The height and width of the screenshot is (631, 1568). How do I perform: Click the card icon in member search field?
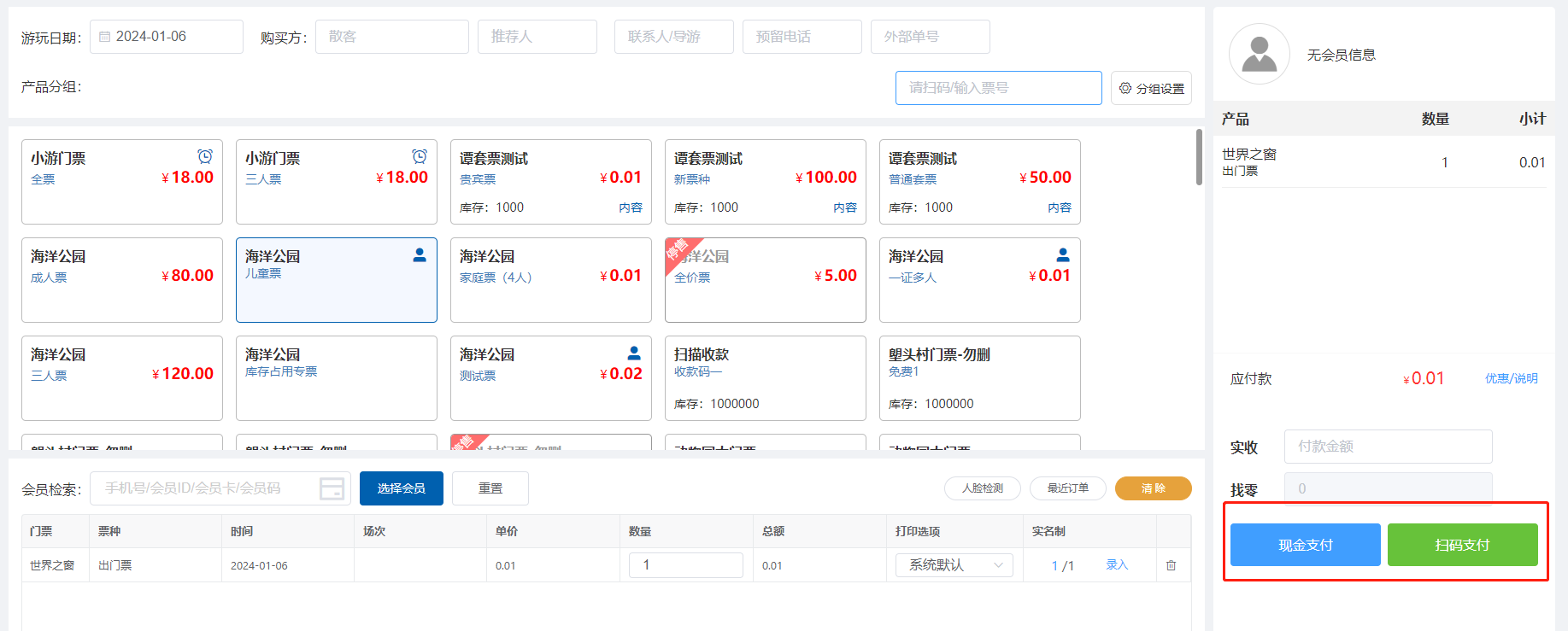tap(332, 488)
